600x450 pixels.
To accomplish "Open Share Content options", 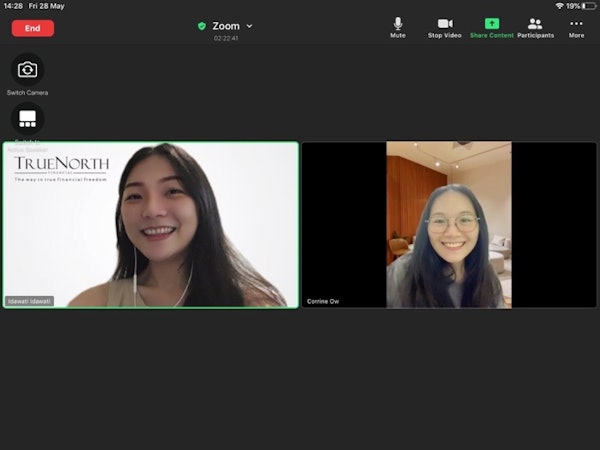I will [492, 27].
